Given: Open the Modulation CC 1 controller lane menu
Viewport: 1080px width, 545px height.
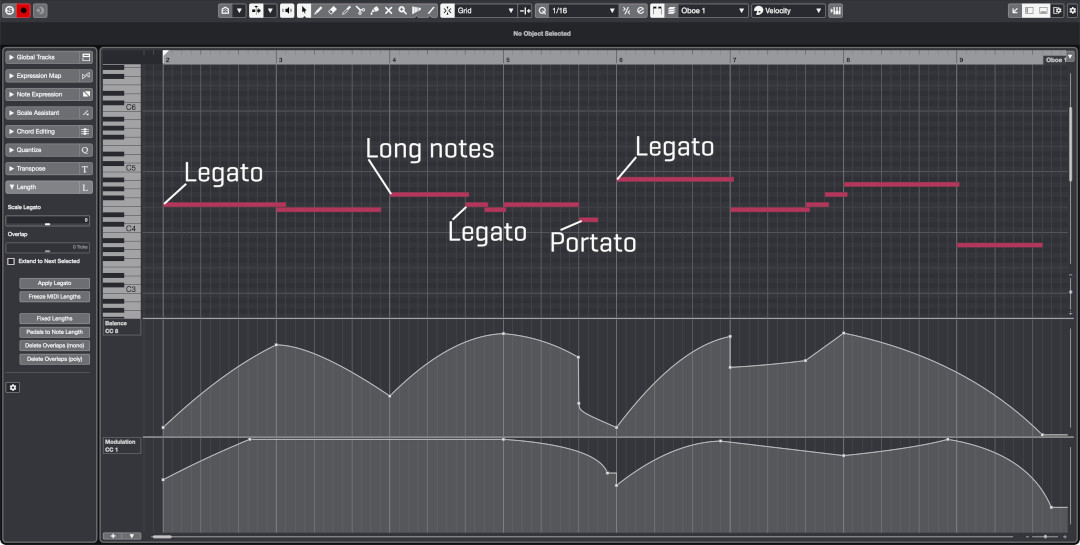Looking at the screenshot, I should [122, 446].
